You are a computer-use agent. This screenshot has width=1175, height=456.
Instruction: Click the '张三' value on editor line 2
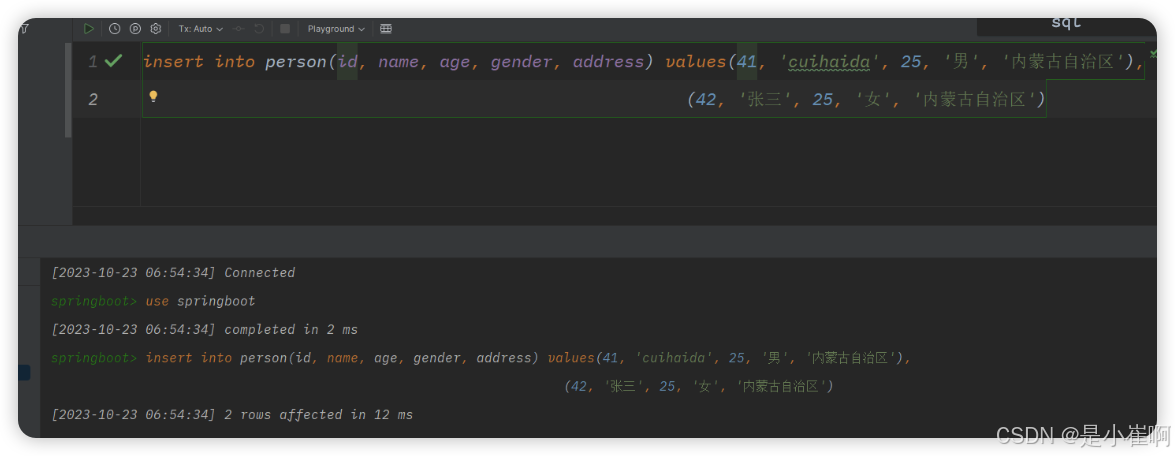(765, 100)
